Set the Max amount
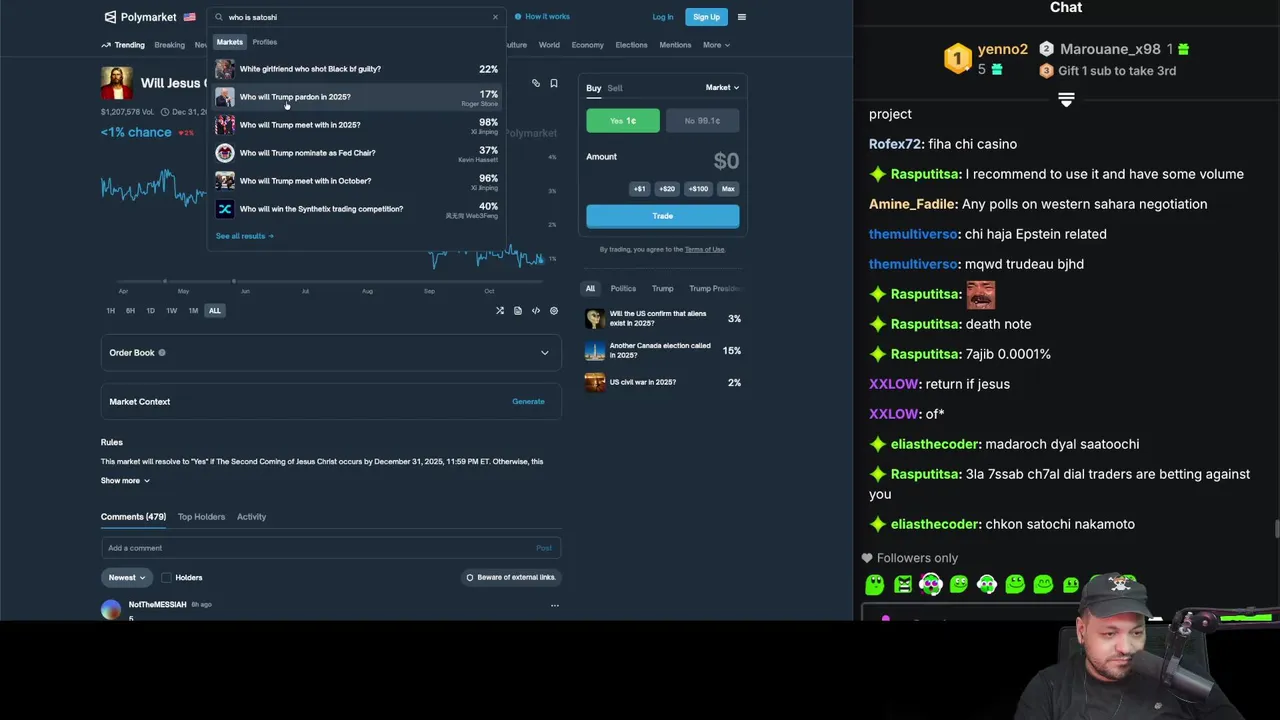 point(728,189)
